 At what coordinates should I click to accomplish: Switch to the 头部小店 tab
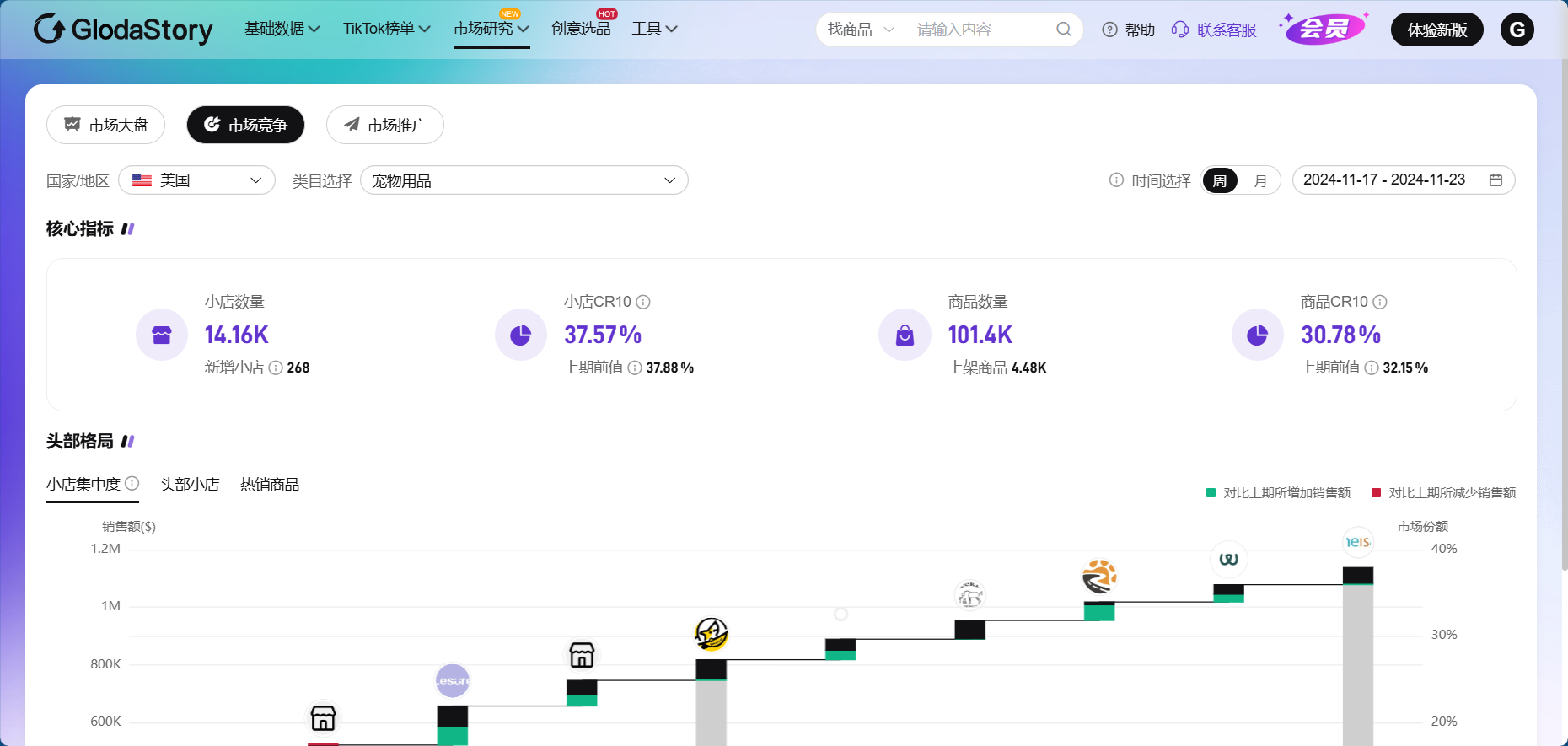pos(190,485)
